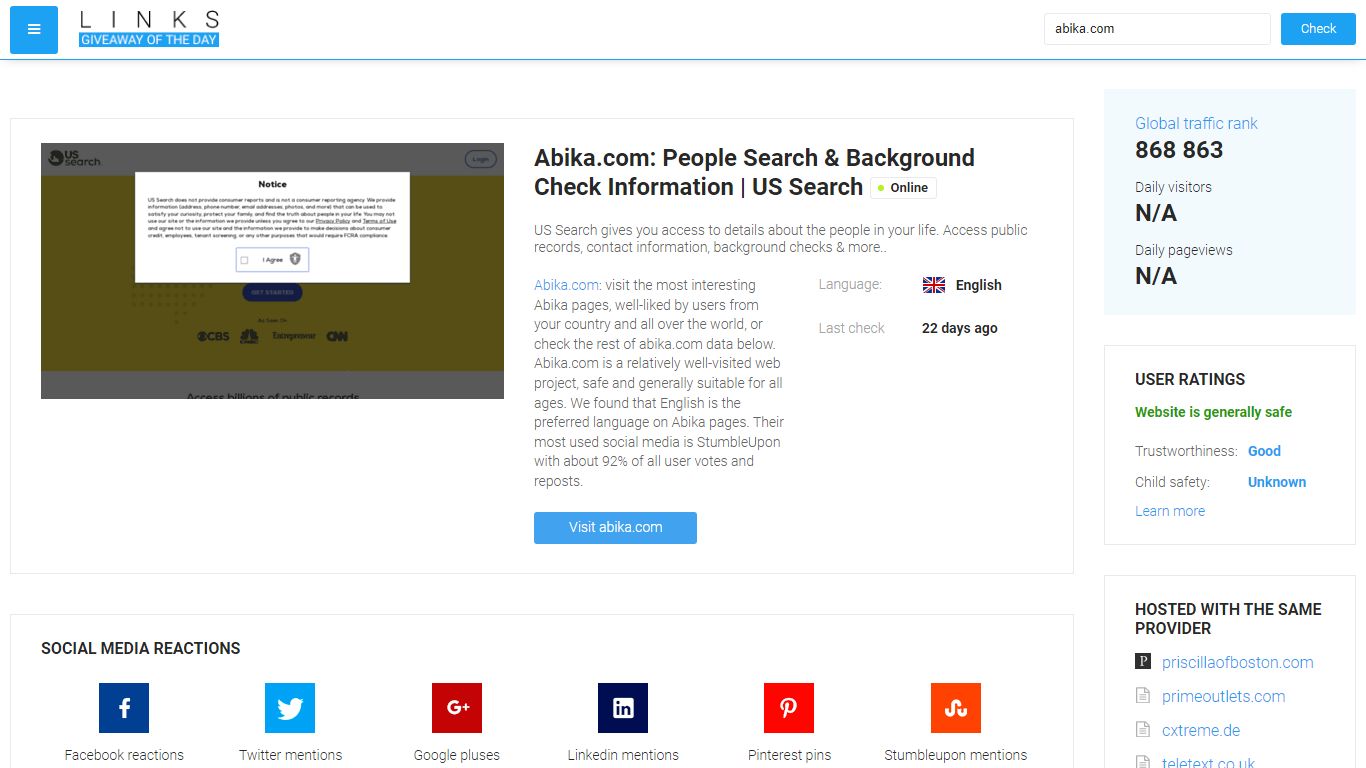Click the Social Media Reactions heading

(x=141, y=648)
